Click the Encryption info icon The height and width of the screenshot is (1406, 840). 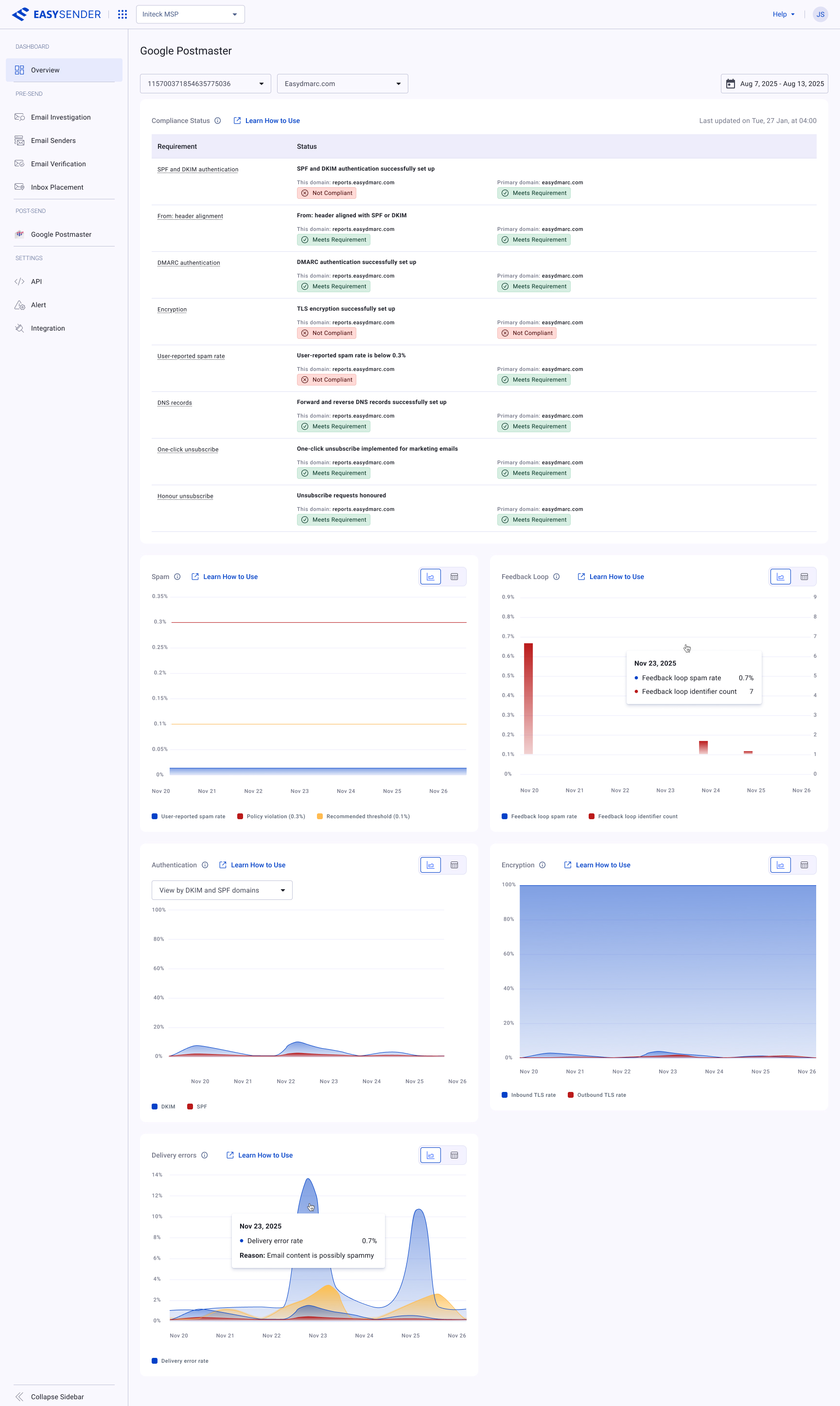[x=542, y=865]
